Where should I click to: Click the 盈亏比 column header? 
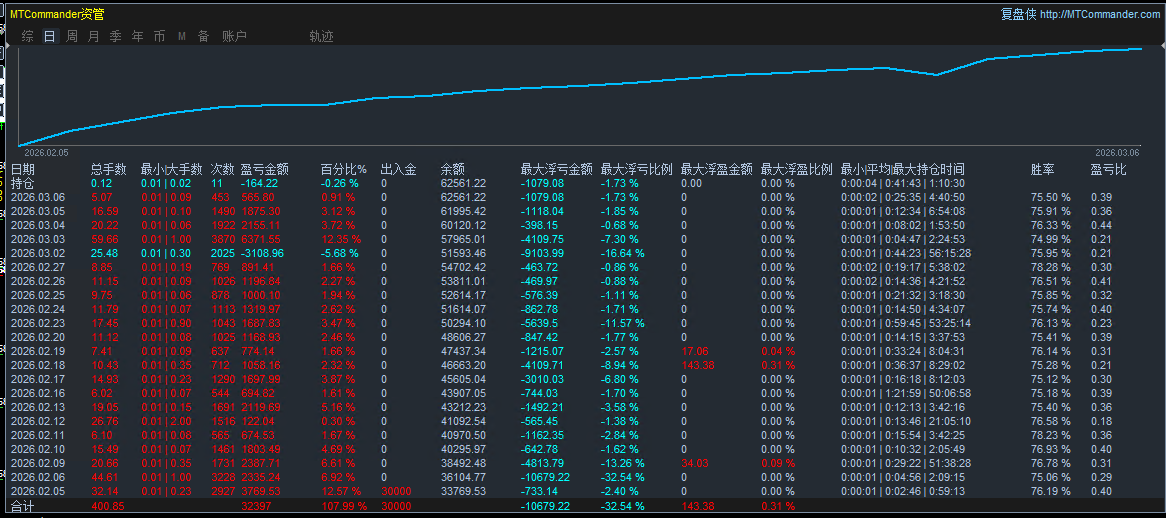[x=1109, y=169]
